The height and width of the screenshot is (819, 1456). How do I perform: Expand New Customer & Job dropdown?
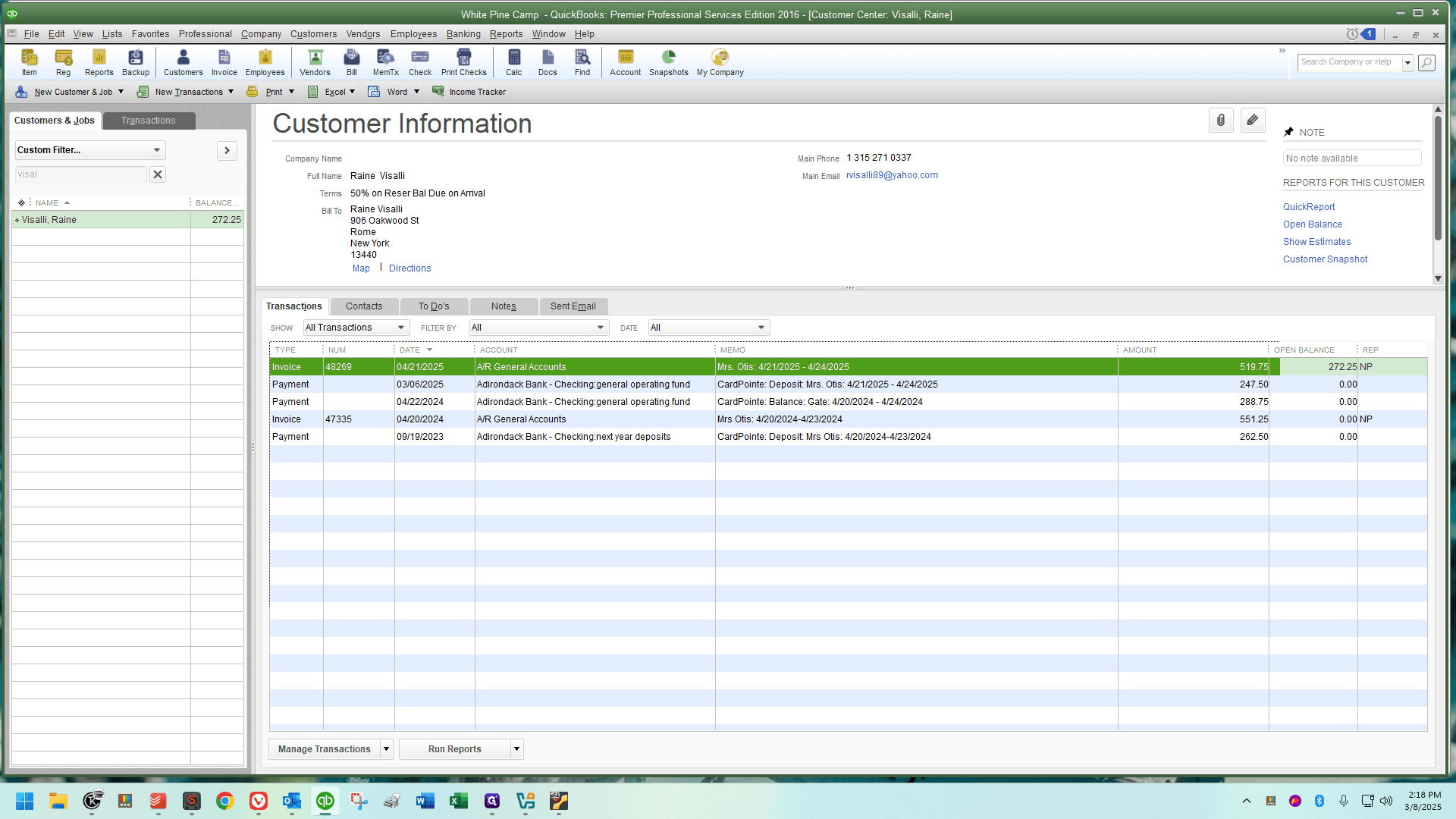coord(121,92)
